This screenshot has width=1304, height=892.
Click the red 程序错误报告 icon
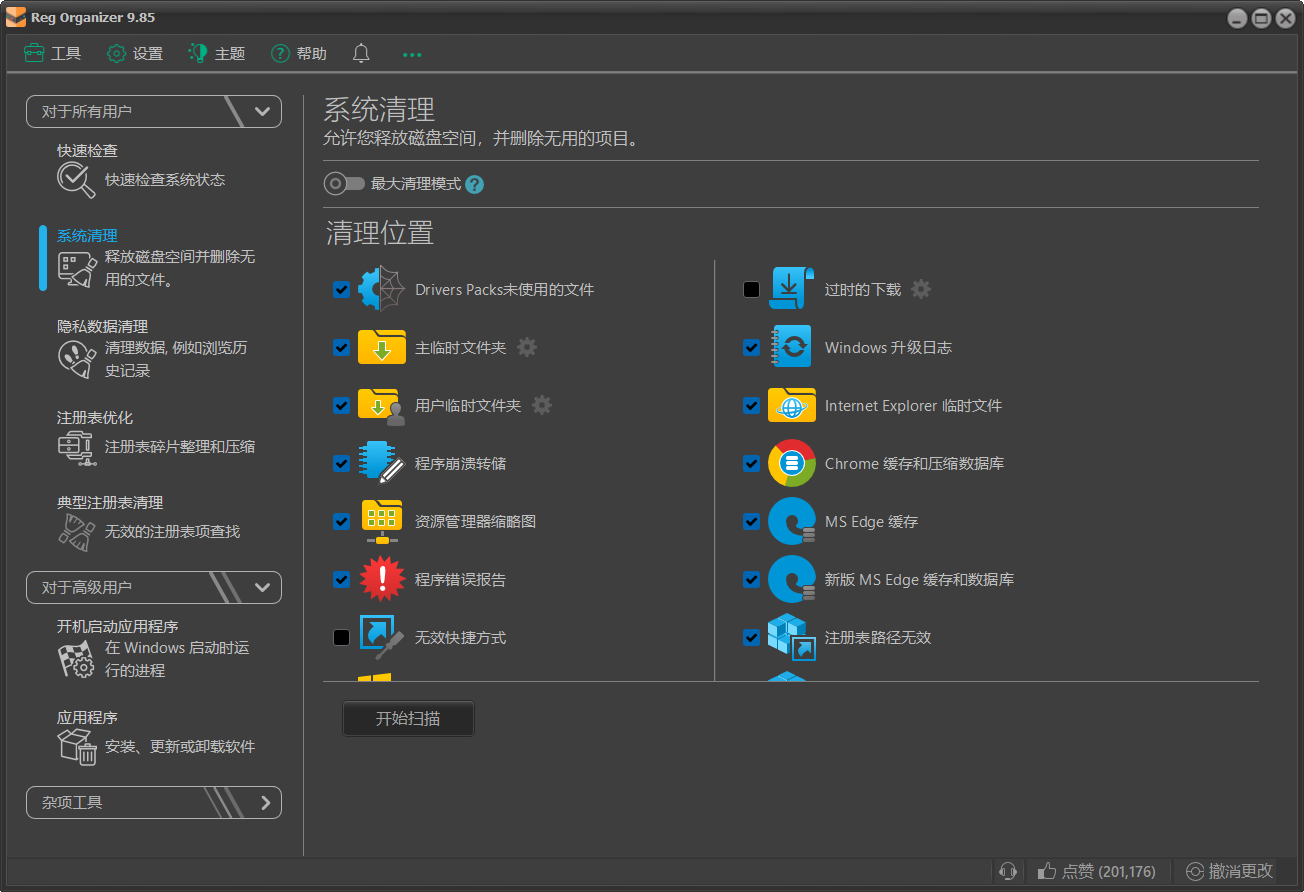click(x=381, y=580)
